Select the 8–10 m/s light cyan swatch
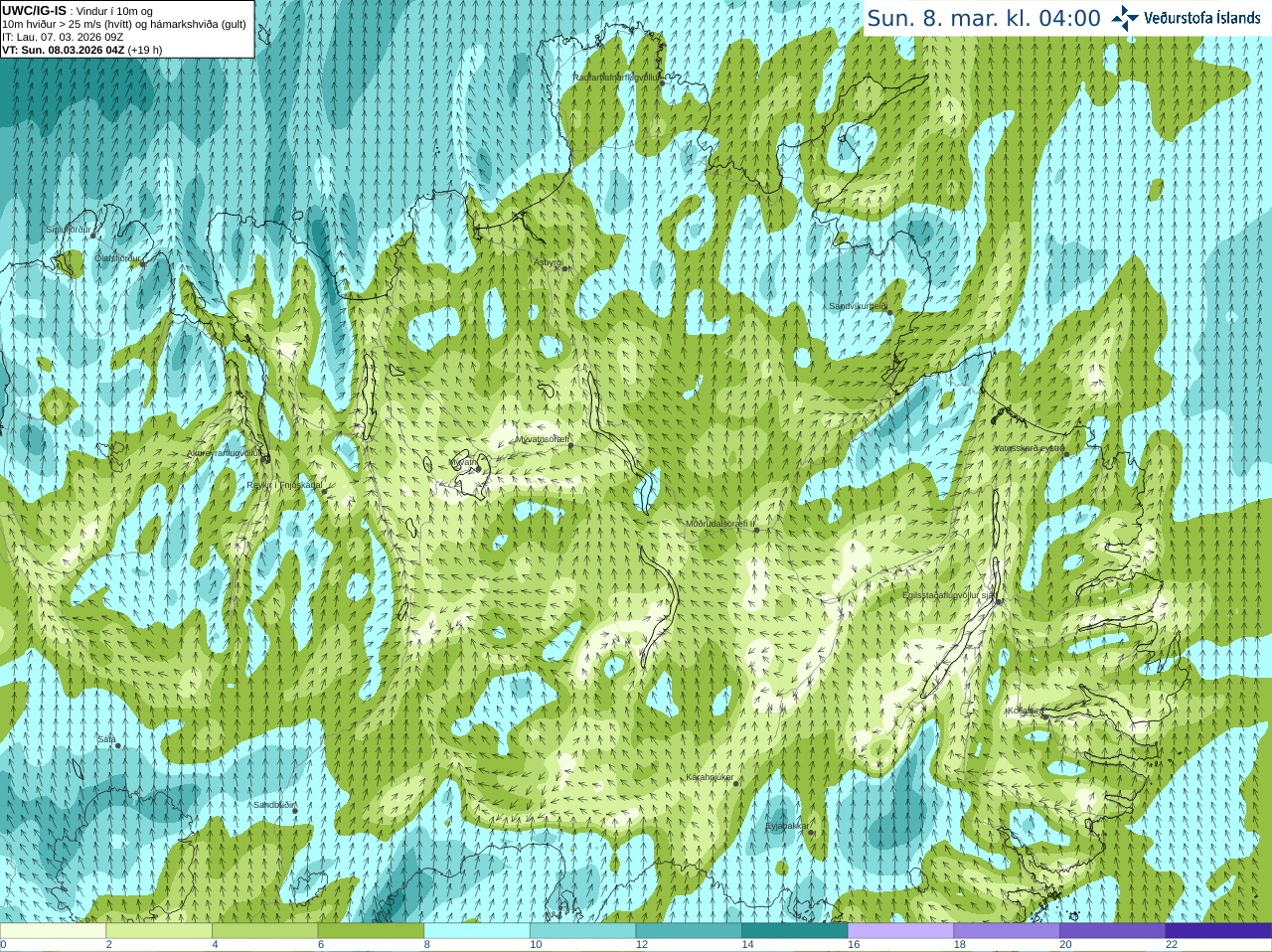Viewport: 1272px width, 952px height. click(477, 931)
